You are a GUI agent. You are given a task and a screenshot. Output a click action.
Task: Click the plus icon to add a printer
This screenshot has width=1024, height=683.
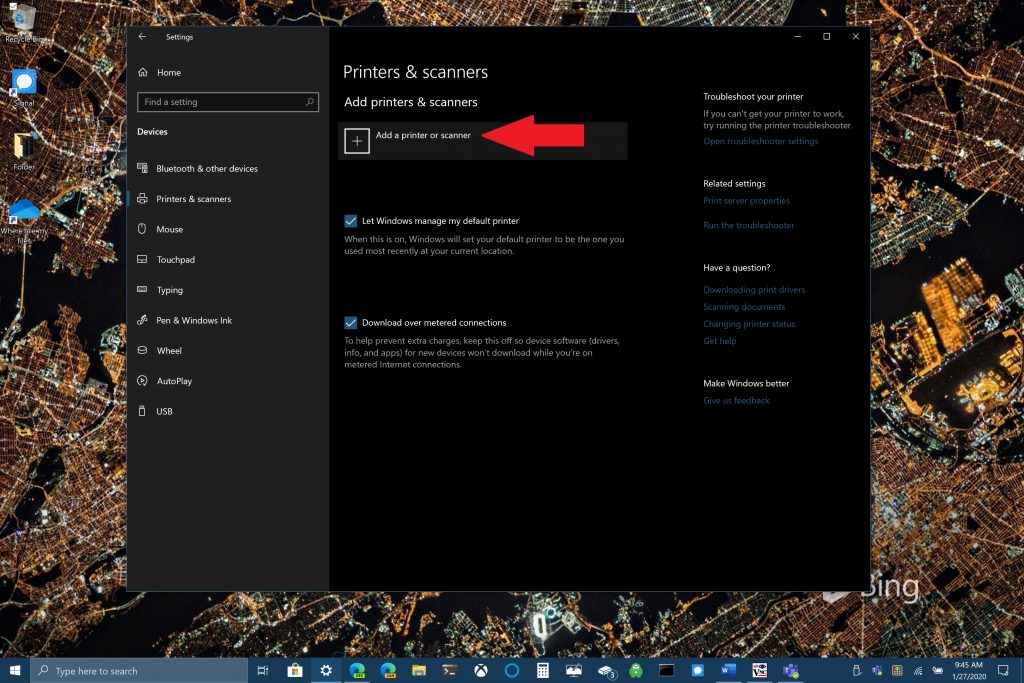(357, 141)
